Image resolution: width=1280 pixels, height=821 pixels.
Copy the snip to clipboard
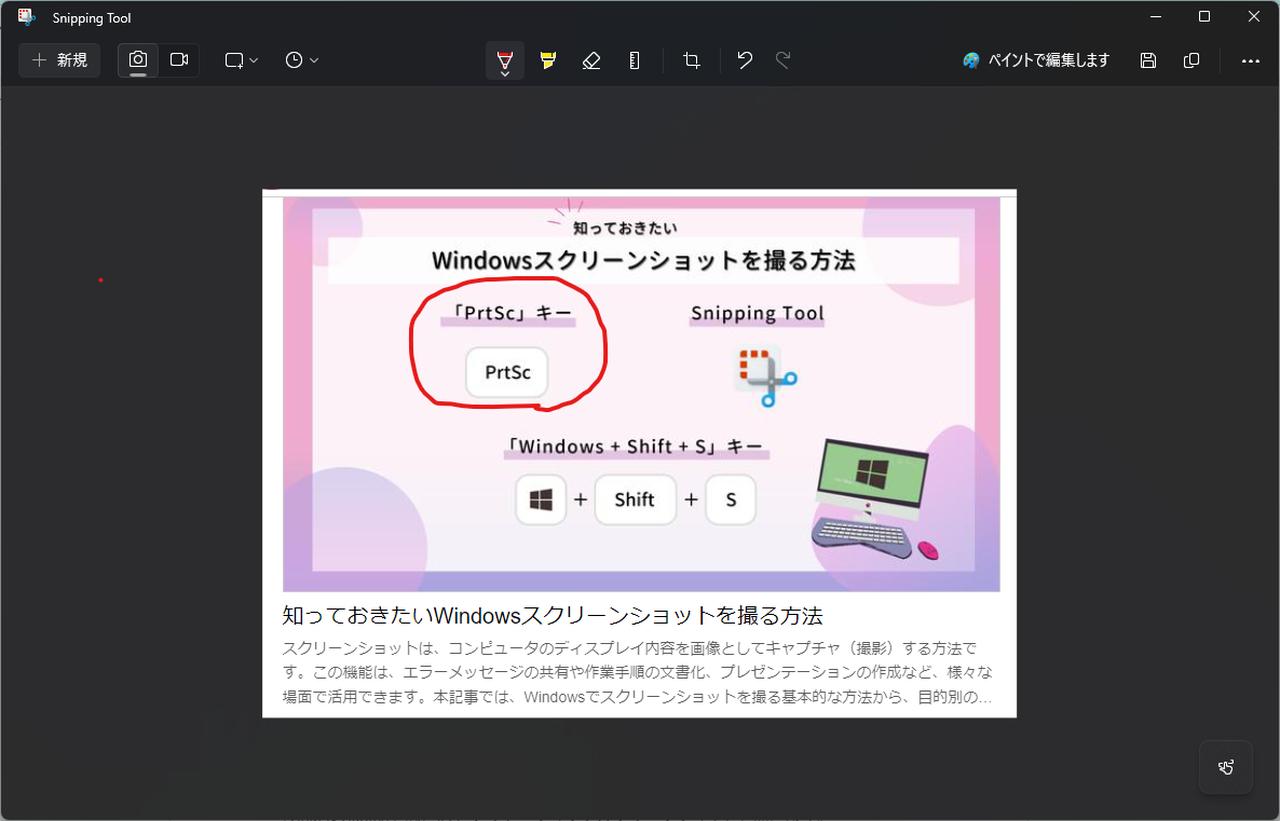tap(1191, 60)
